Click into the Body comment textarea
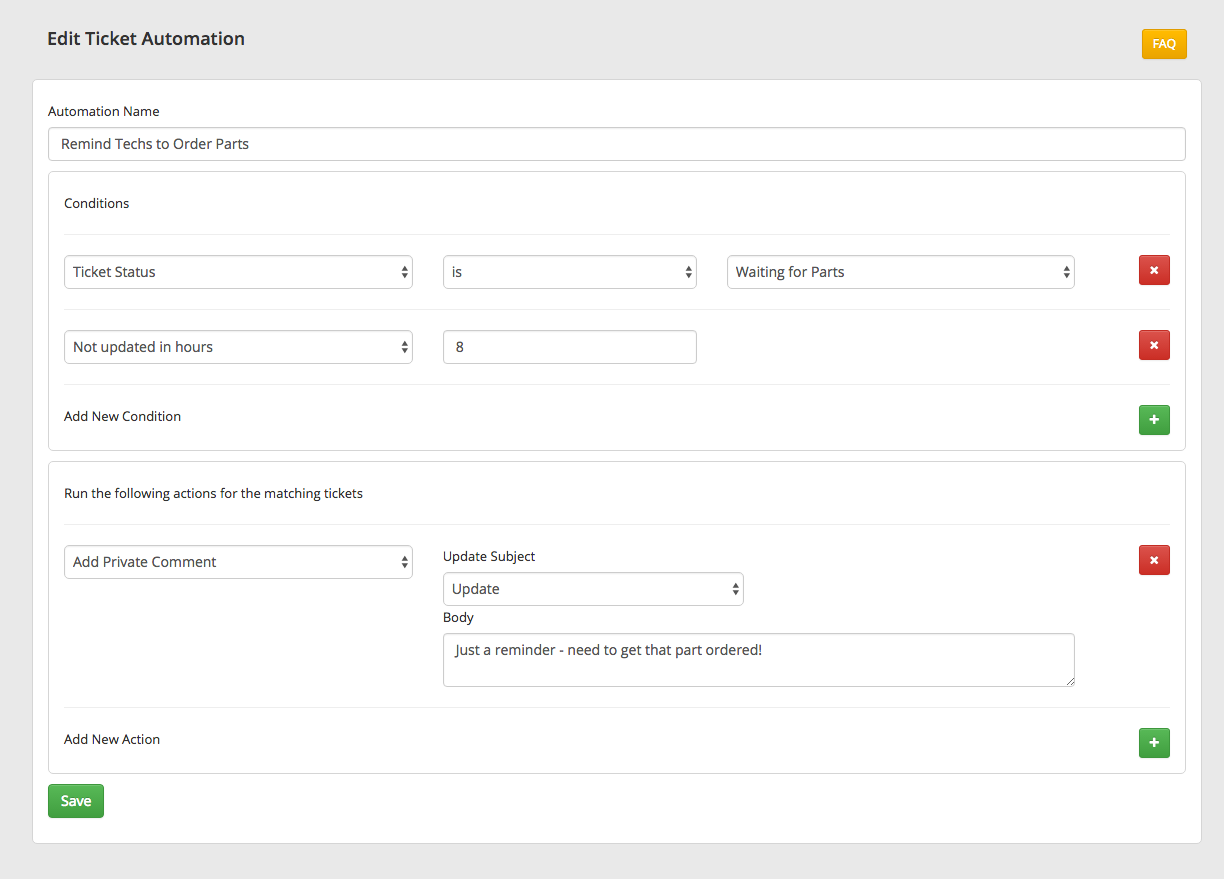Viewport: 1224px width, 879px height. [x=758, y=660]
